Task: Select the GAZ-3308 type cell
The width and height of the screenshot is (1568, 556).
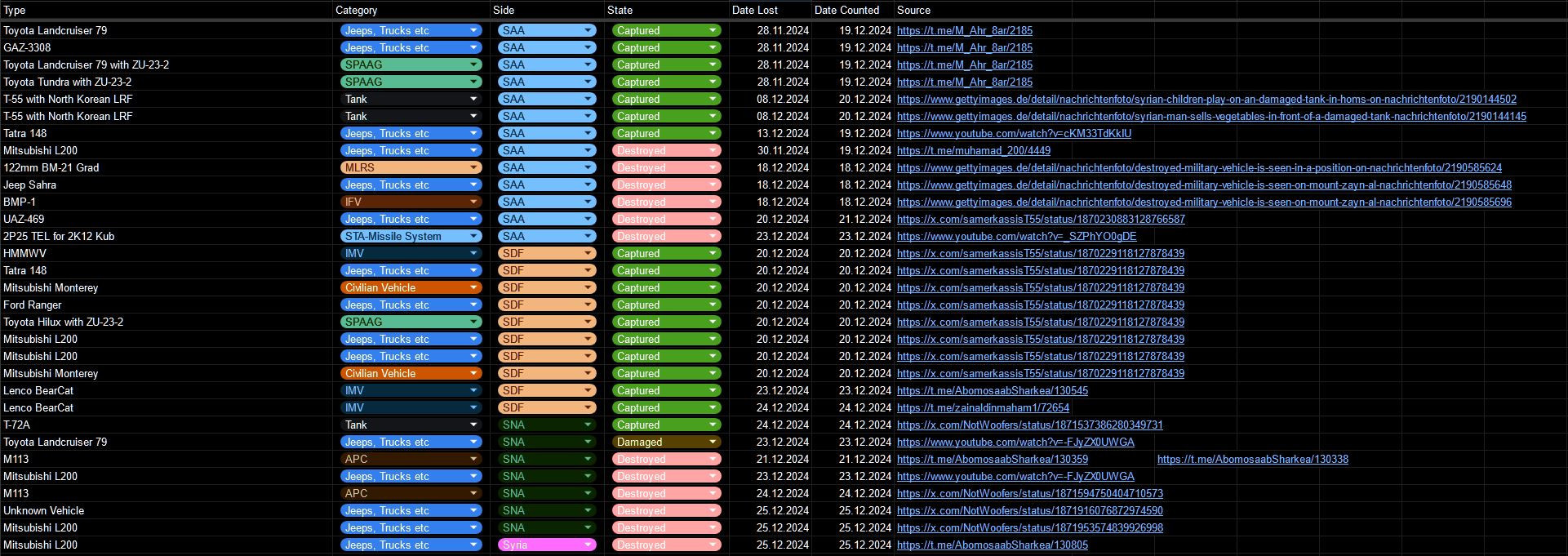Action: tap(167, 47)
